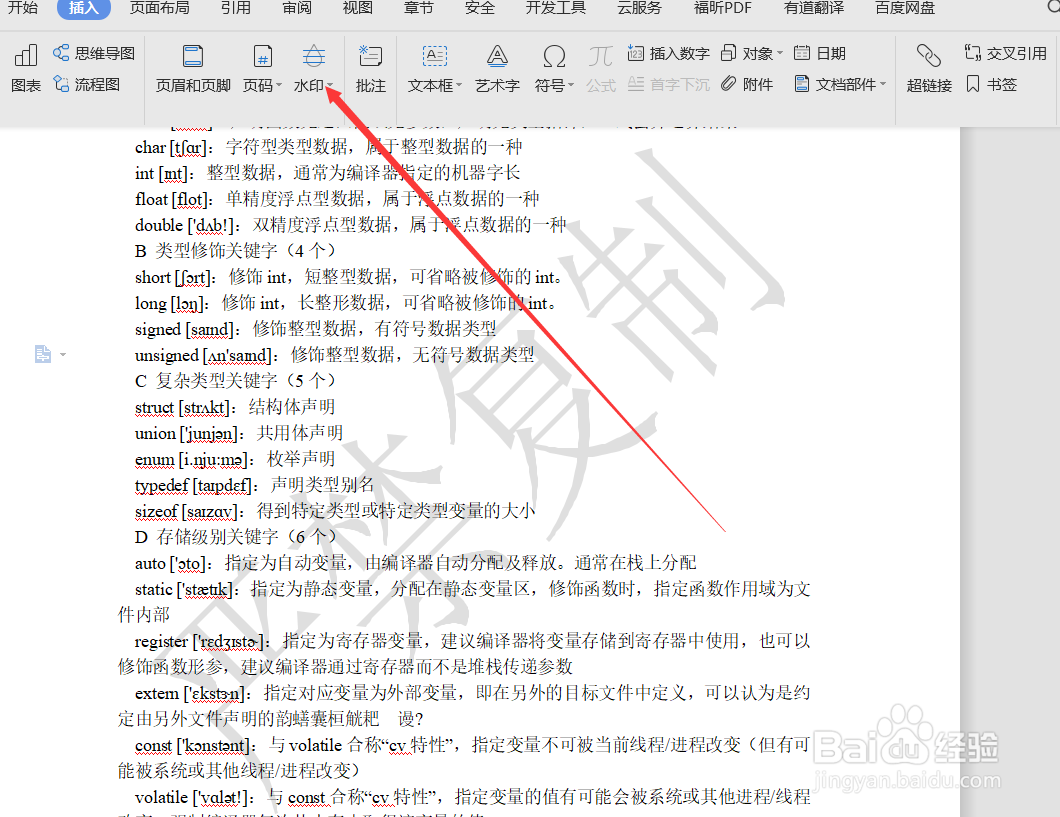Add a comment with the 批注 icon
Image resolution: width=1060 pixels, height=817 pixels.
pyautogui.click(x=370, y=70)
